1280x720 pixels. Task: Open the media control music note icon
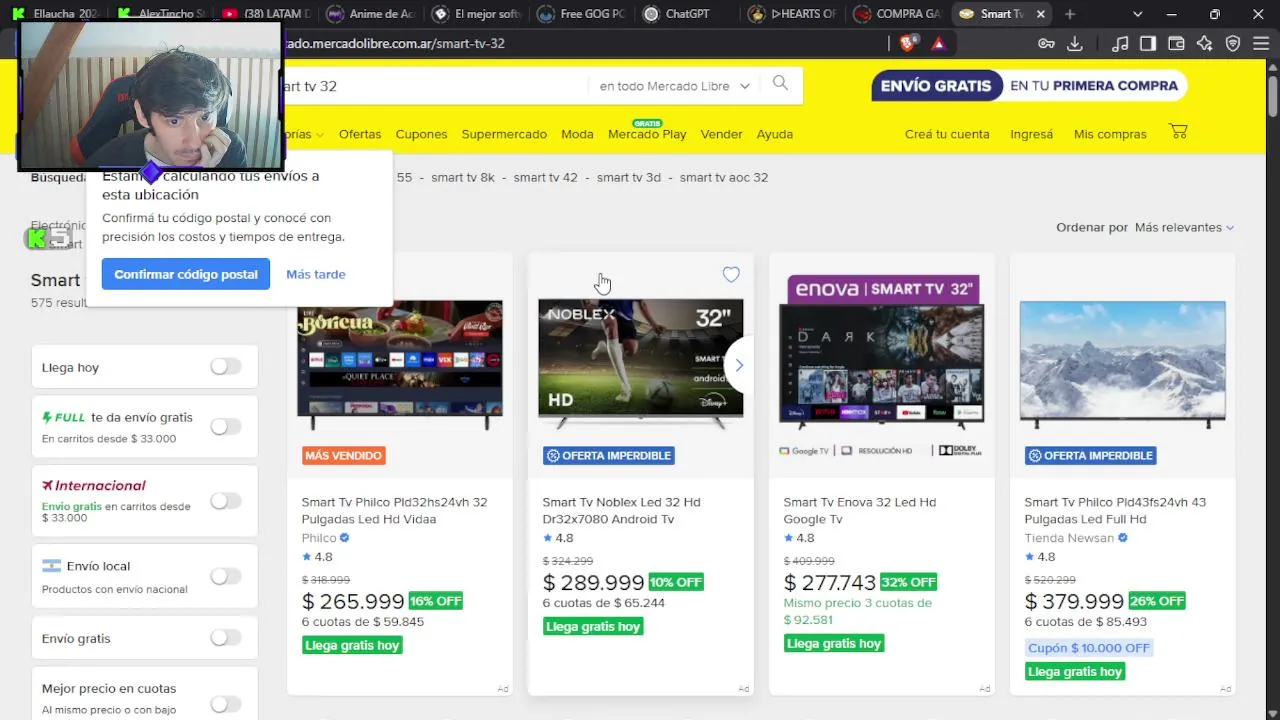pyautogui.click(x=1120, y=43)
